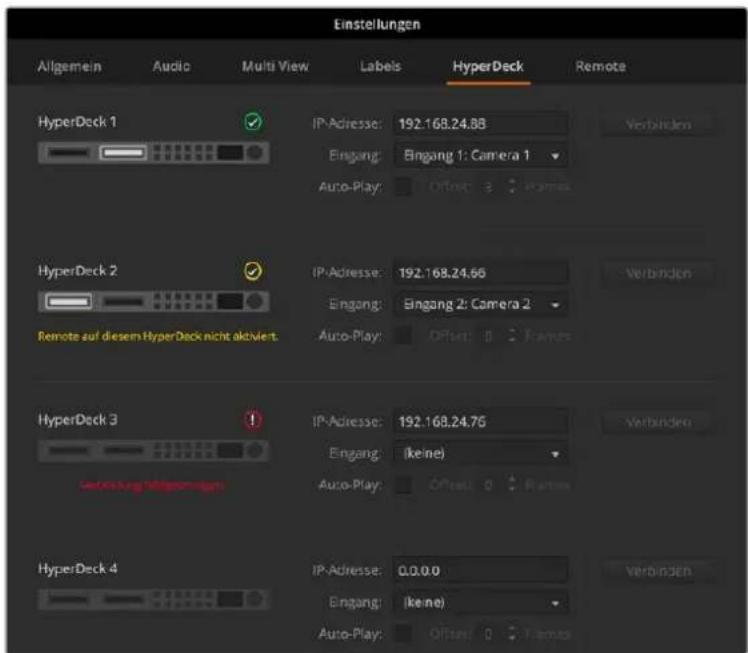
Task: Click the 'HyperDeck 2' label
Action: [77, 271]
